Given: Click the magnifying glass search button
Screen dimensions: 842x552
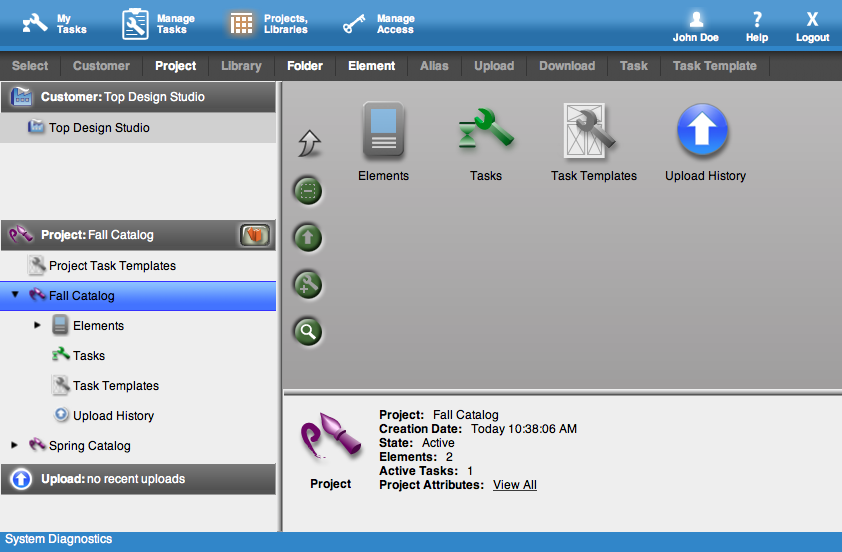Looking at the screenshot, I should [x=307, y=331].
